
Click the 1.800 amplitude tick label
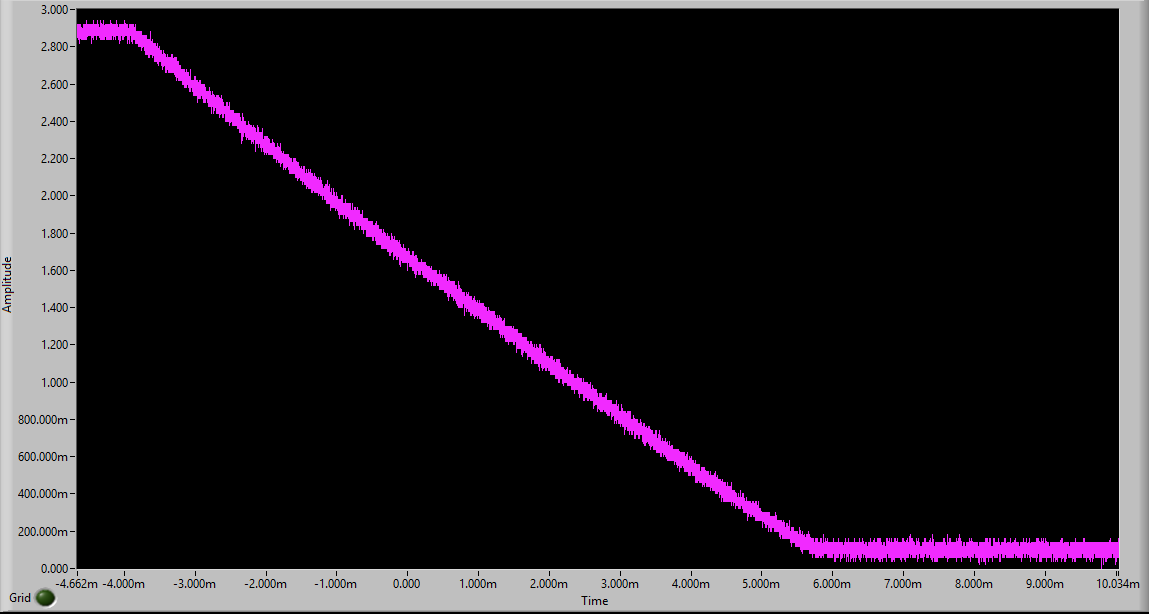tap(54, 234)
